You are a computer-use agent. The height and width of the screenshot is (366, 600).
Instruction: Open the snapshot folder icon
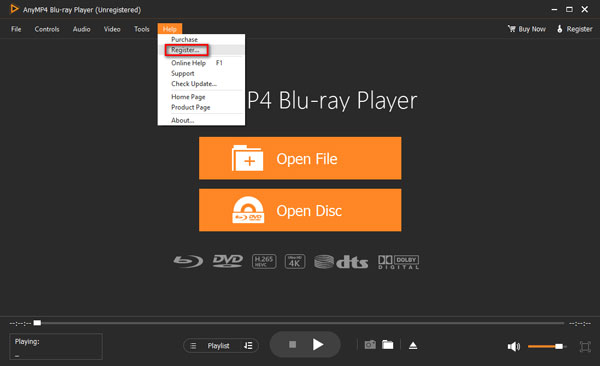point(388,345)
